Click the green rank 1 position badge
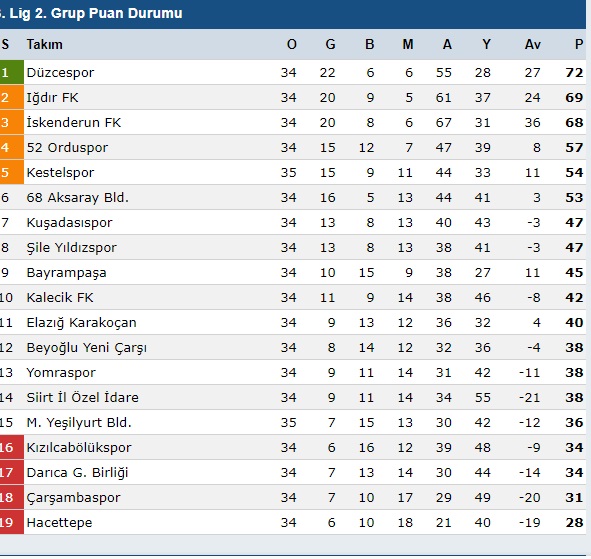Screen dimensions: 591x559 pyautogui.click(x=11, y=72)
